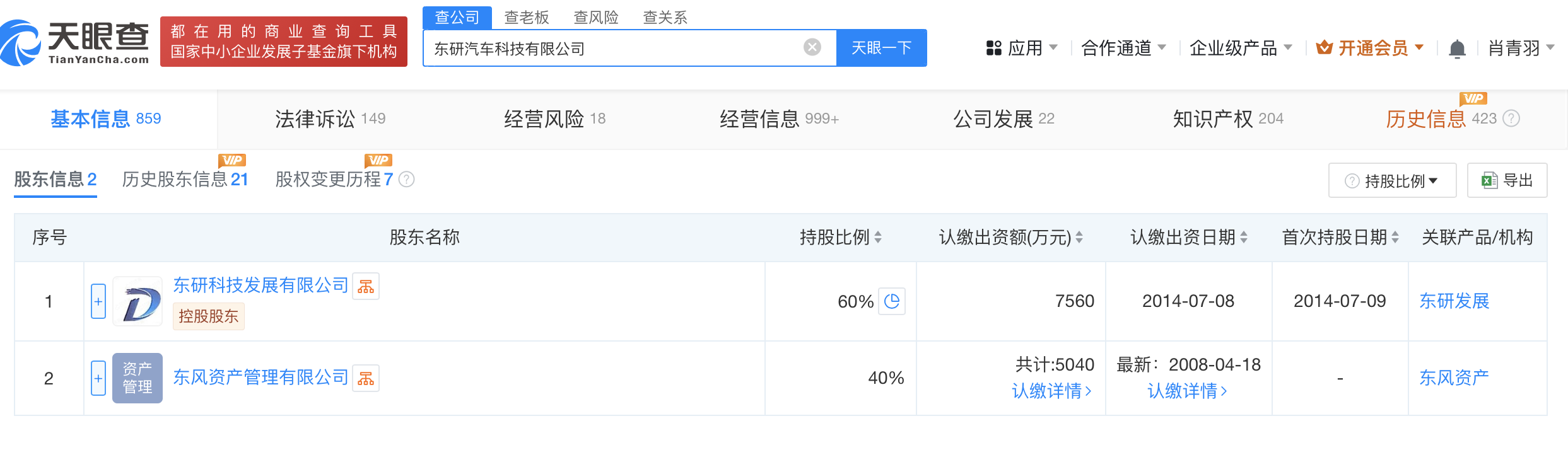The width and height of the screenshot is (1568, 450).
Task: Sort table by 持股比例 column header
Action: click(878, 238)
